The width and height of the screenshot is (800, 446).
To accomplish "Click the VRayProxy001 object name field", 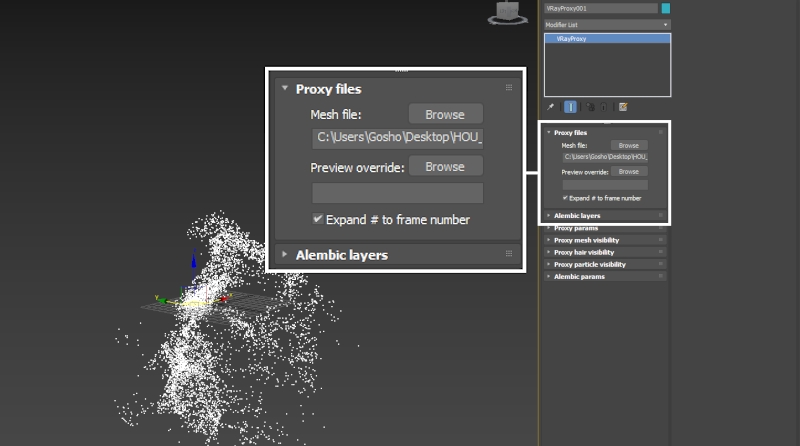I will point(600,8).
